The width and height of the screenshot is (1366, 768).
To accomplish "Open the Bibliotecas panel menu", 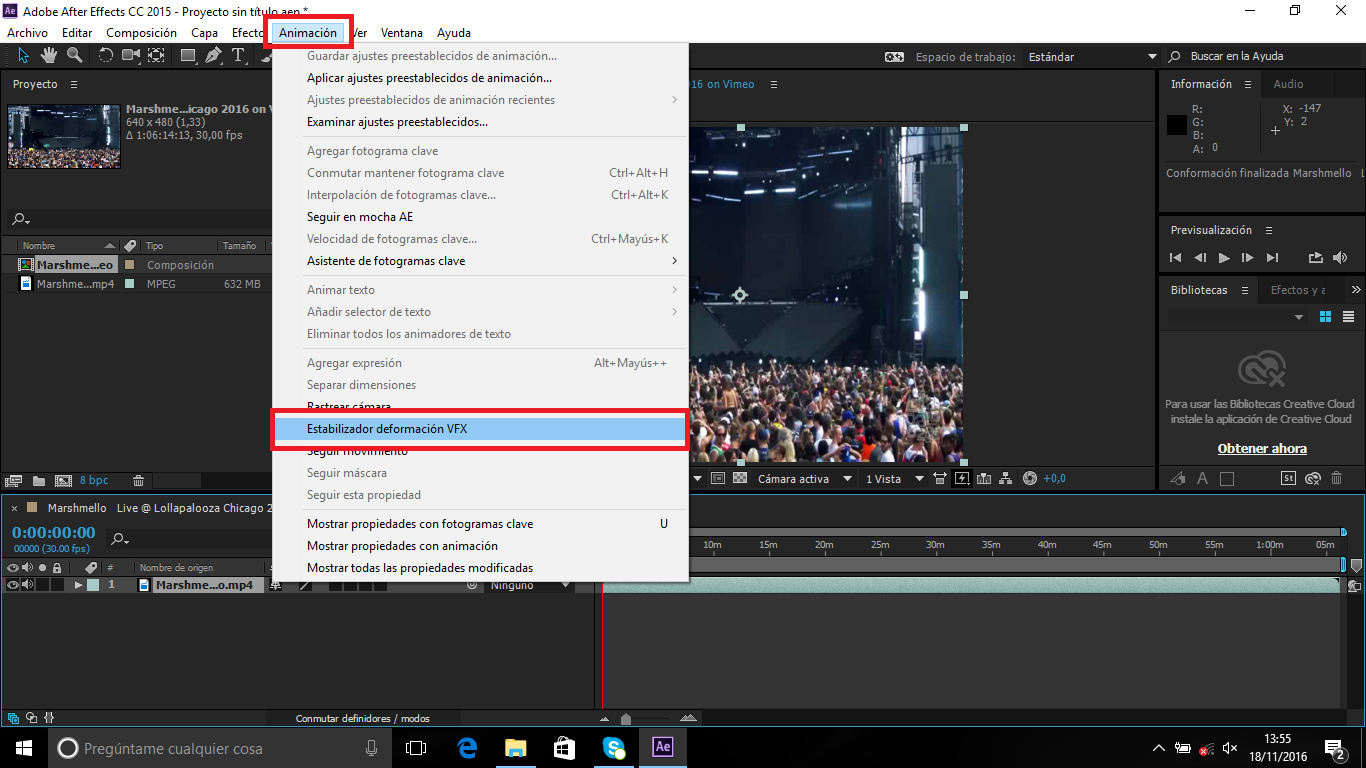I will coord(1245,290).
